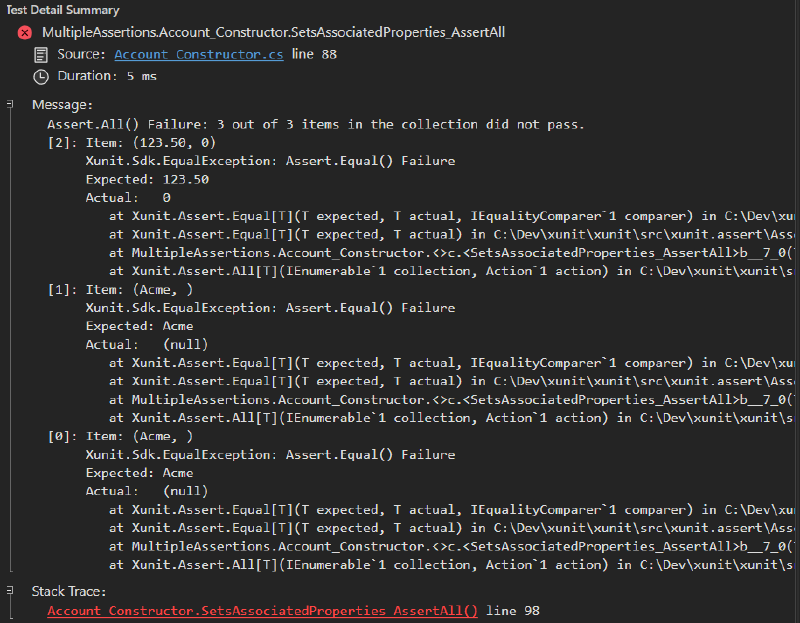This screenshot has width=800, height=623.
Task: Click the 'line 88' source text
Action: tap(314, 54)
